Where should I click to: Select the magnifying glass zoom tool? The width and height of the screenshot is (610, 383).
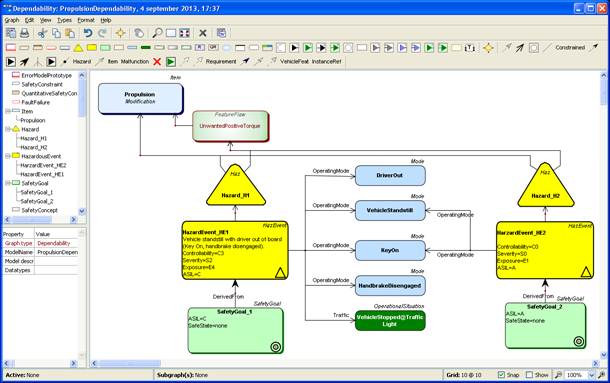coord(157,33)
